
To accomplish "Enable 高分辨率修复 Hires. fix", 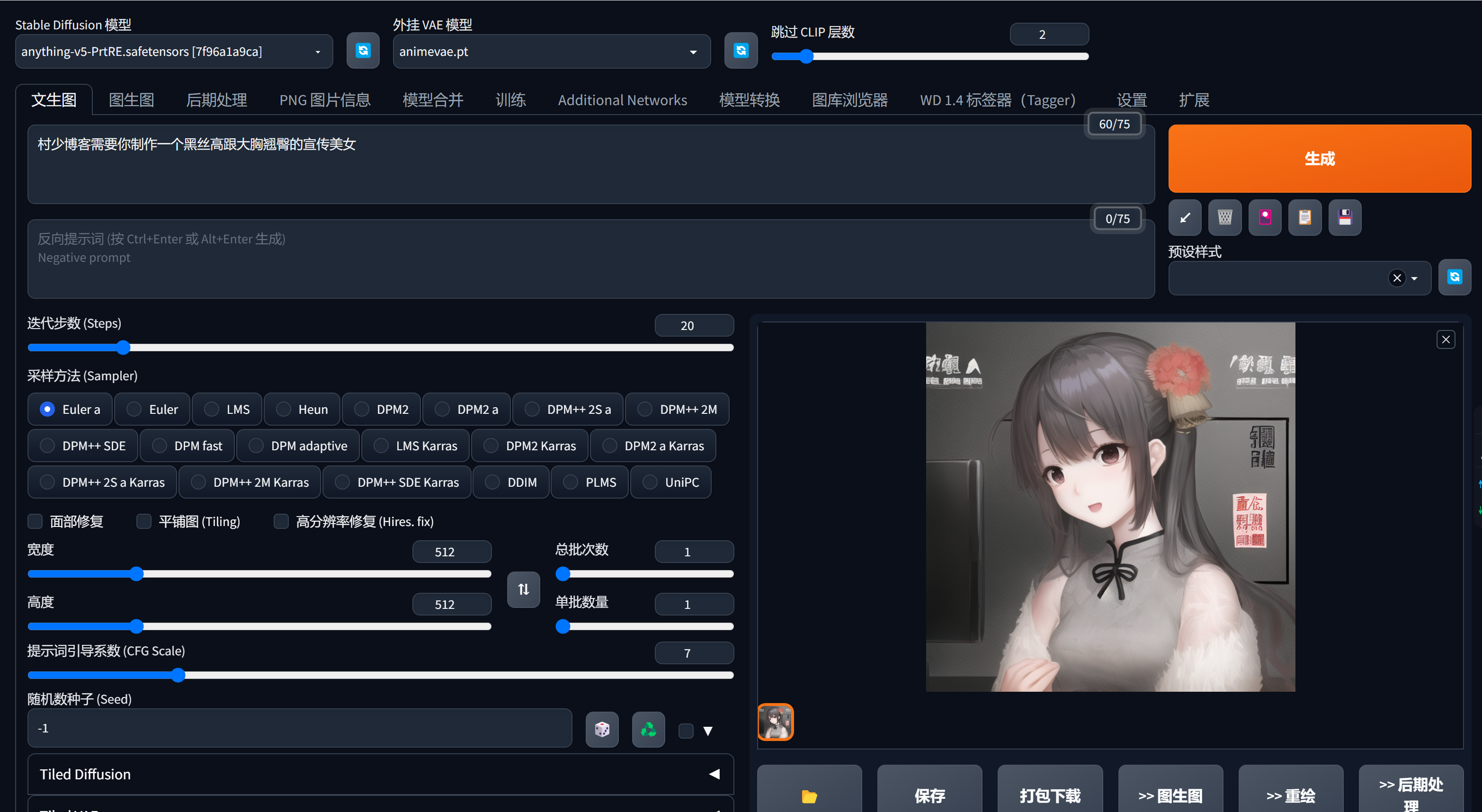I will (281, 521).
